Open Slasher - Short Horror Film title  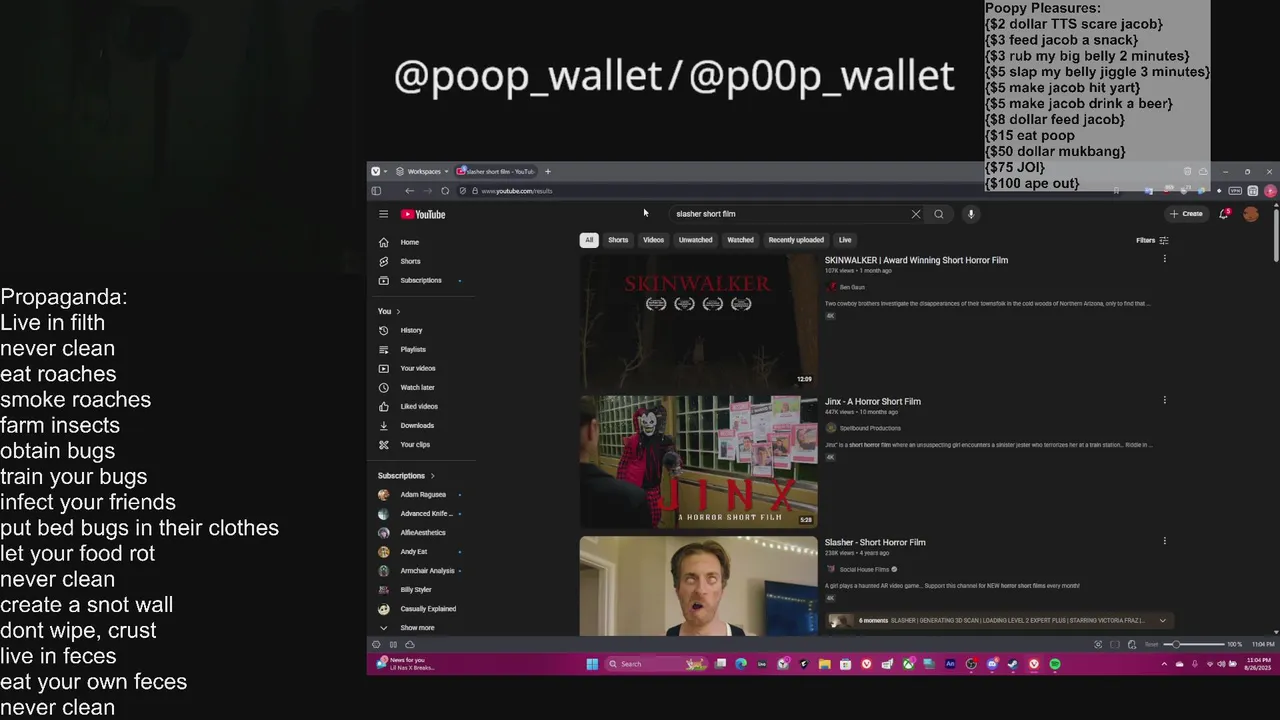click(x=875, y=542)
